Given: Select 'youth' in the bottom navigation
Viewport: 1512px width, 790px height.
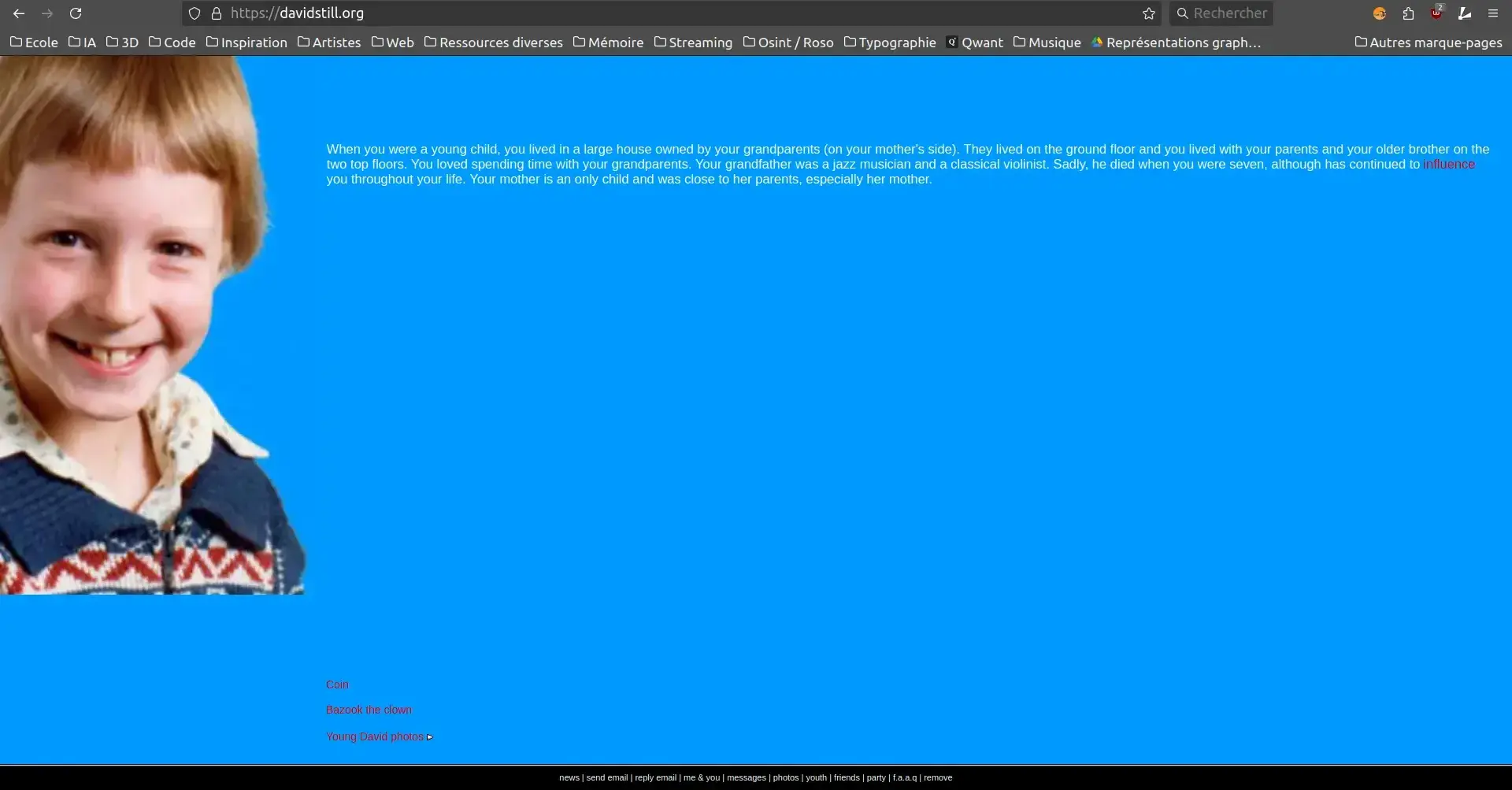Looking at the screenshot, I should (816, 777).
